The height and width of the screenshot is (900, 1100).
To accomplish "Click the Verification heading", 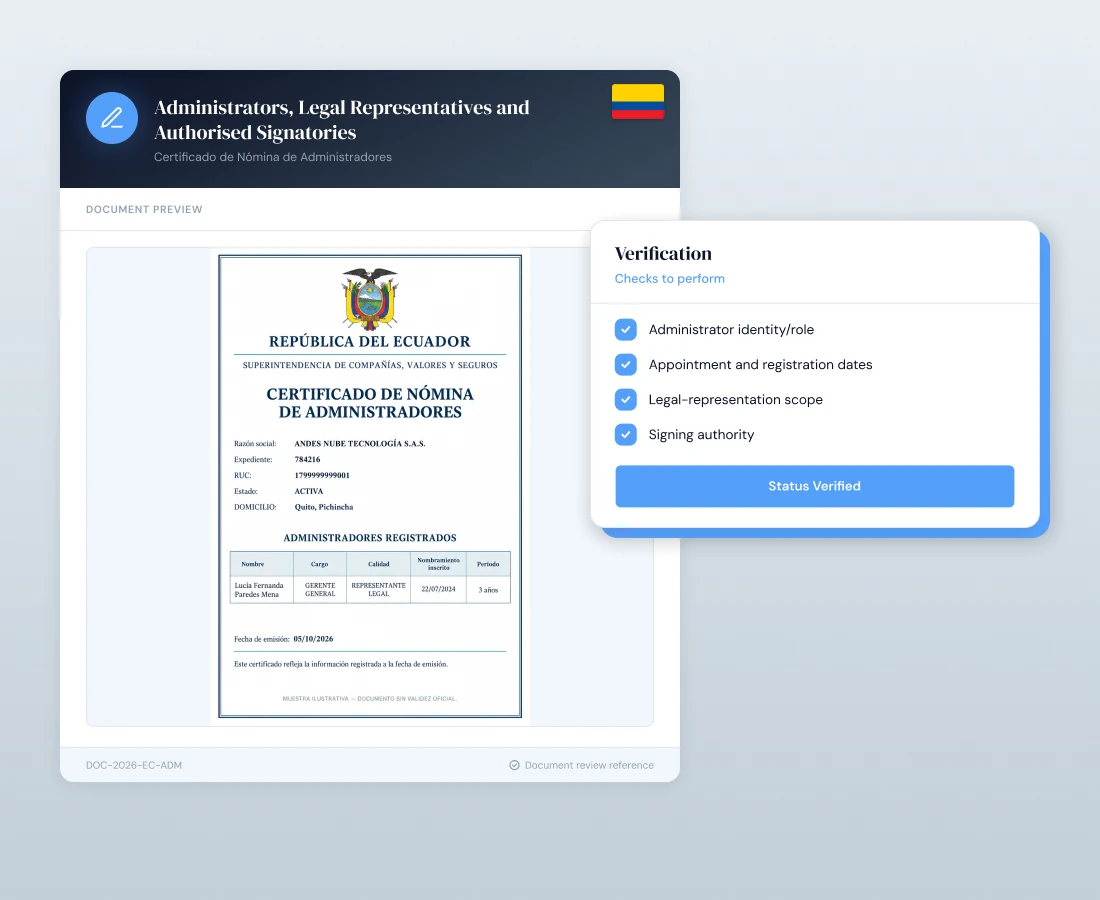I will pos(663,253).
